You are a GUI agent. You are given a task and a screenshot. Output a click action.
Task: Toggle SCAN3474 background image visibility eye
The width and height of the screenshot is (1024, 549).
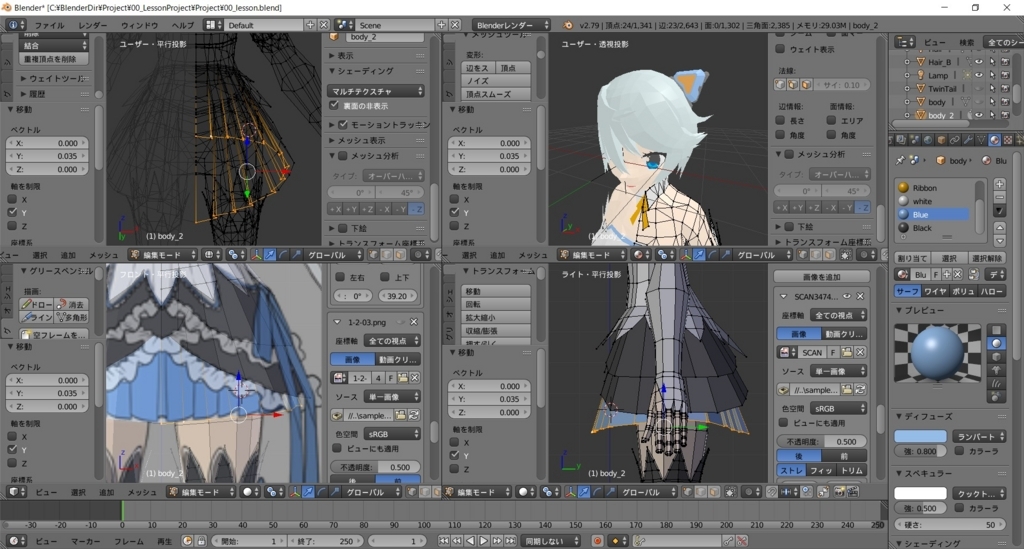pyautogui.click(x=847, y=296)
